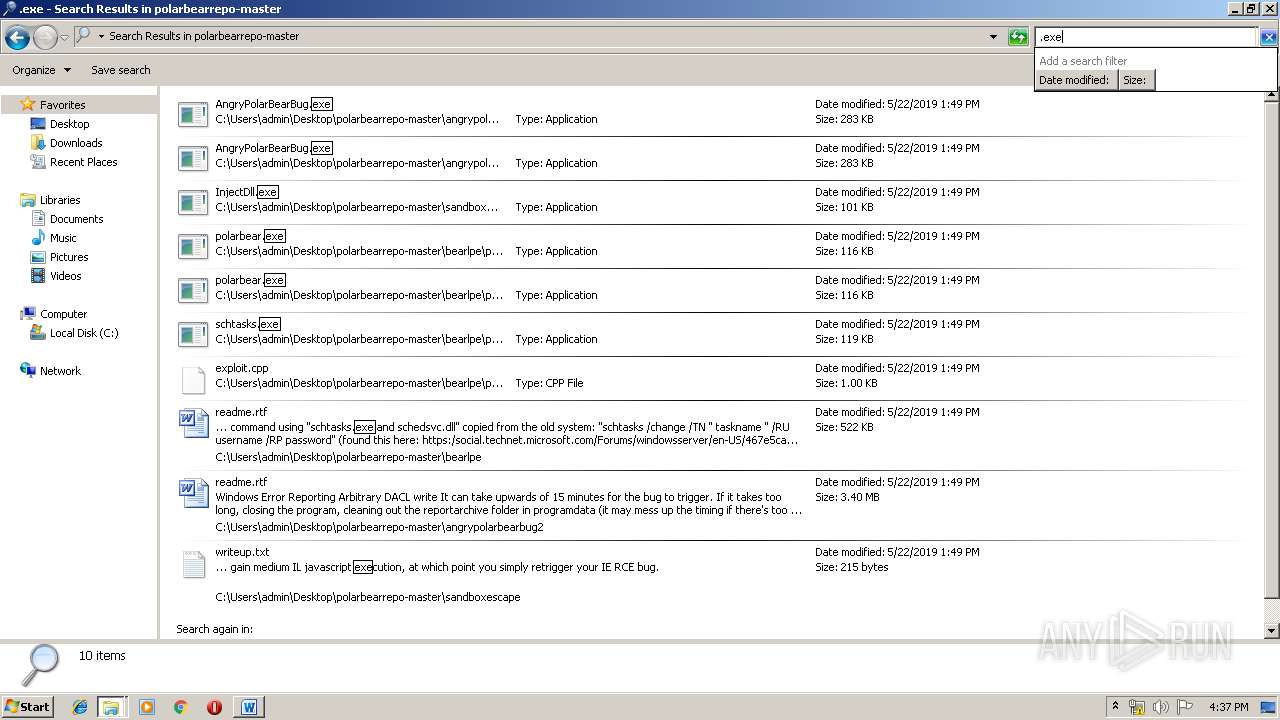Launch Internet Explorer from taskbar
This screenshot has width=1280, height=720.
(80, 707)
